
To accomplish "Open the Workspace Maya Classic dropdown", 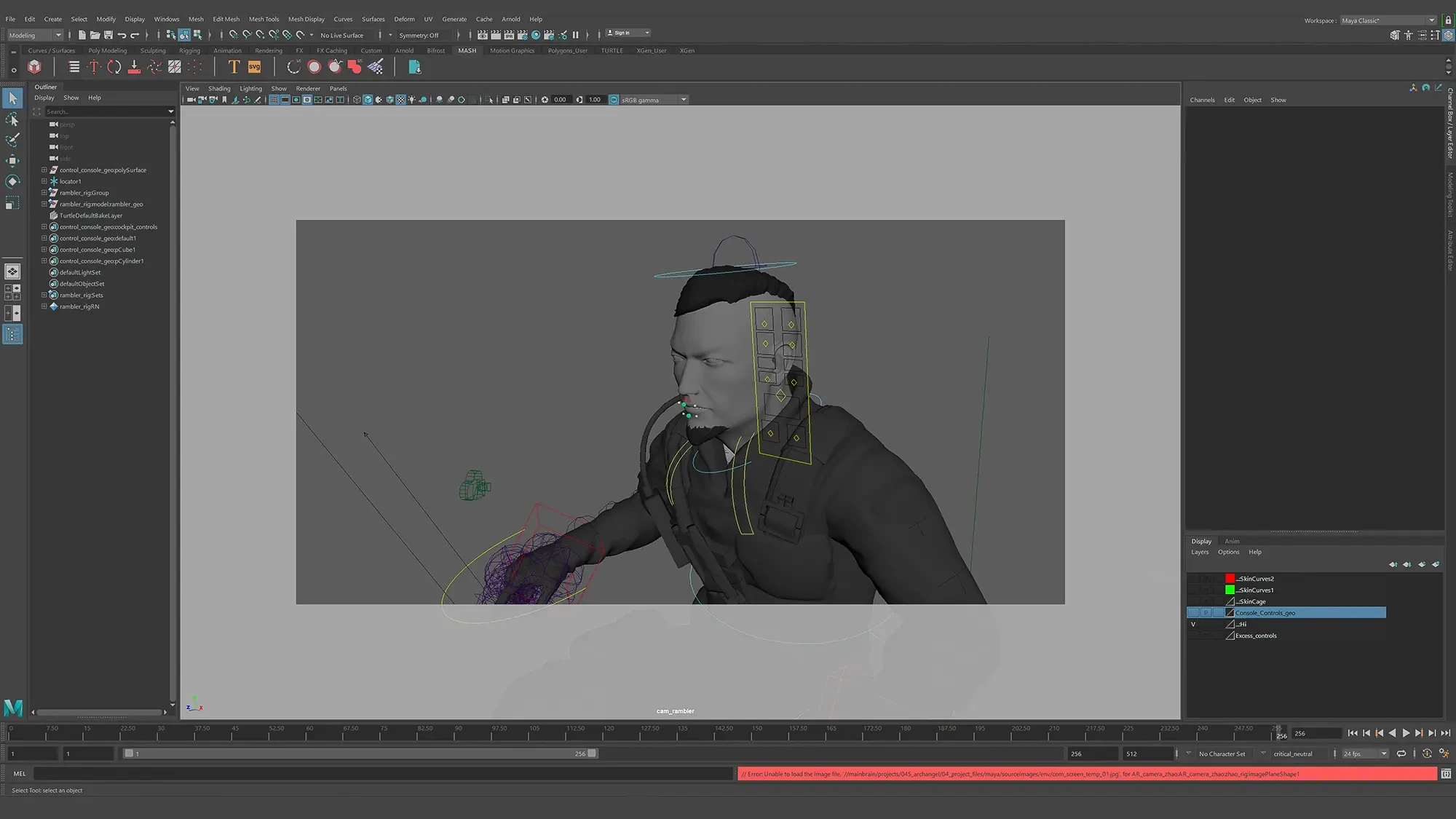I will tap(1388, 20).
